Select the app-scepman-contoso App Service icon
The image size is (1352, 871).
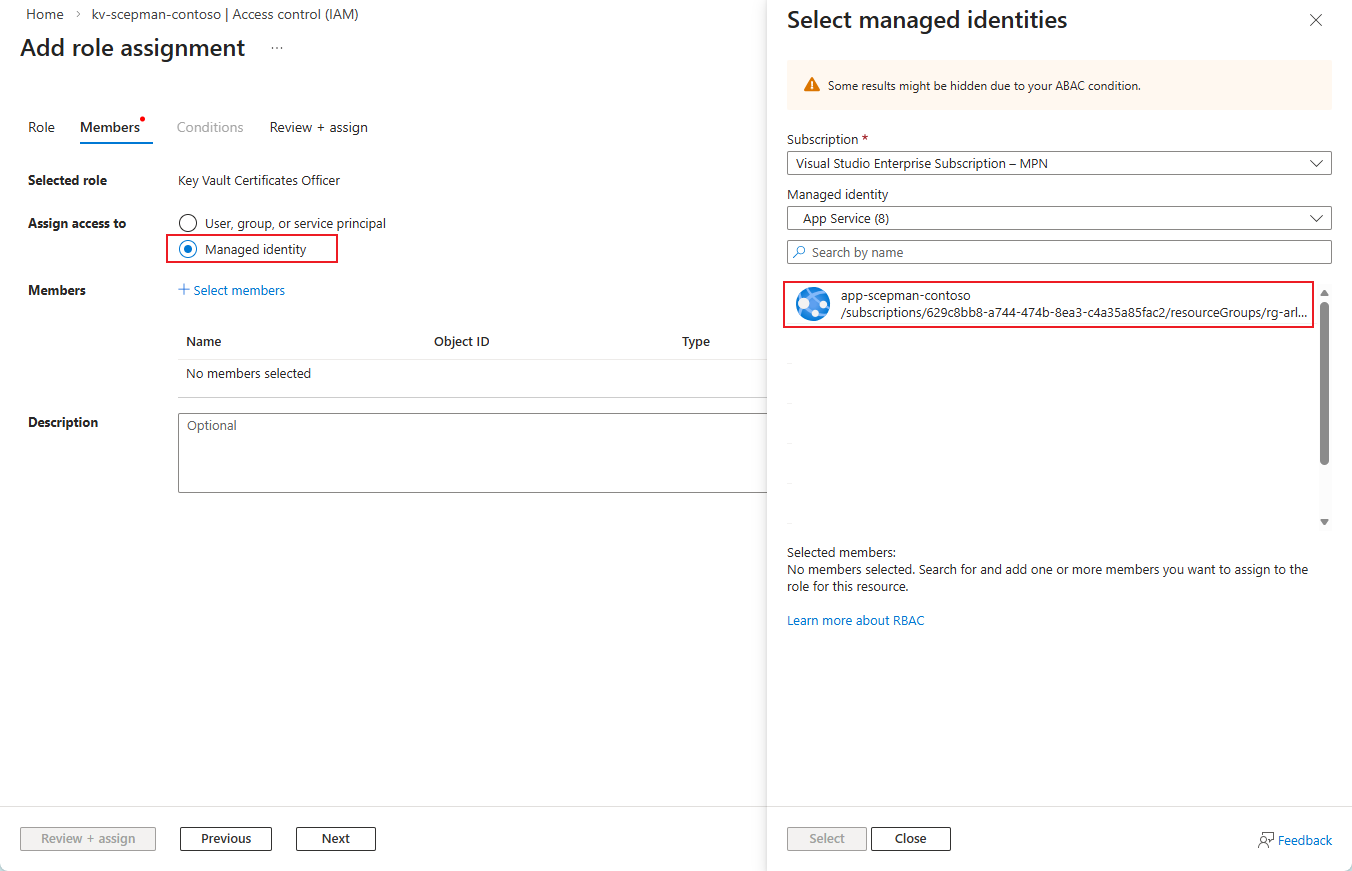coord(813,304)
